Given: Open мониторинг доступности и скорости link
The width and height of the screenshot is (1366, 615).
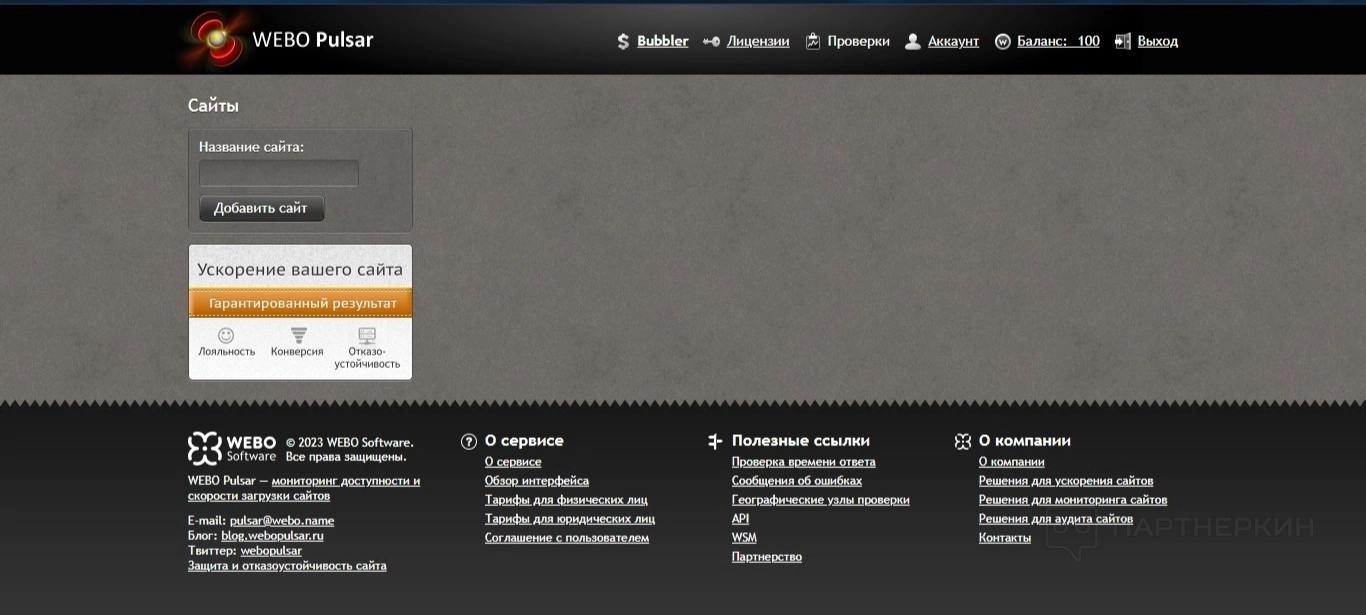Looking at the screenshot, I should (304, 488).
